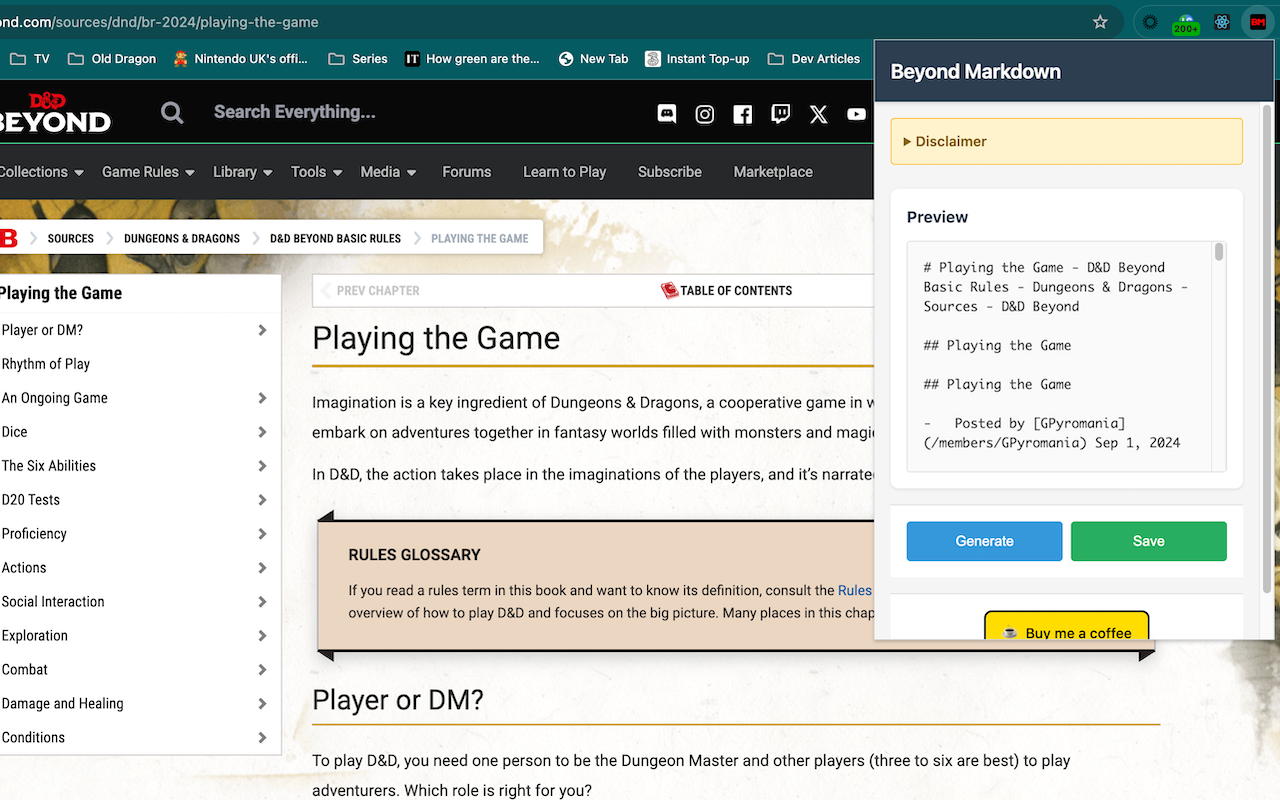Image resolution: width=1280 pixels, height=800 pixels.
Task: Click the red Table of Contents book icon
Action: coord(669,290)
